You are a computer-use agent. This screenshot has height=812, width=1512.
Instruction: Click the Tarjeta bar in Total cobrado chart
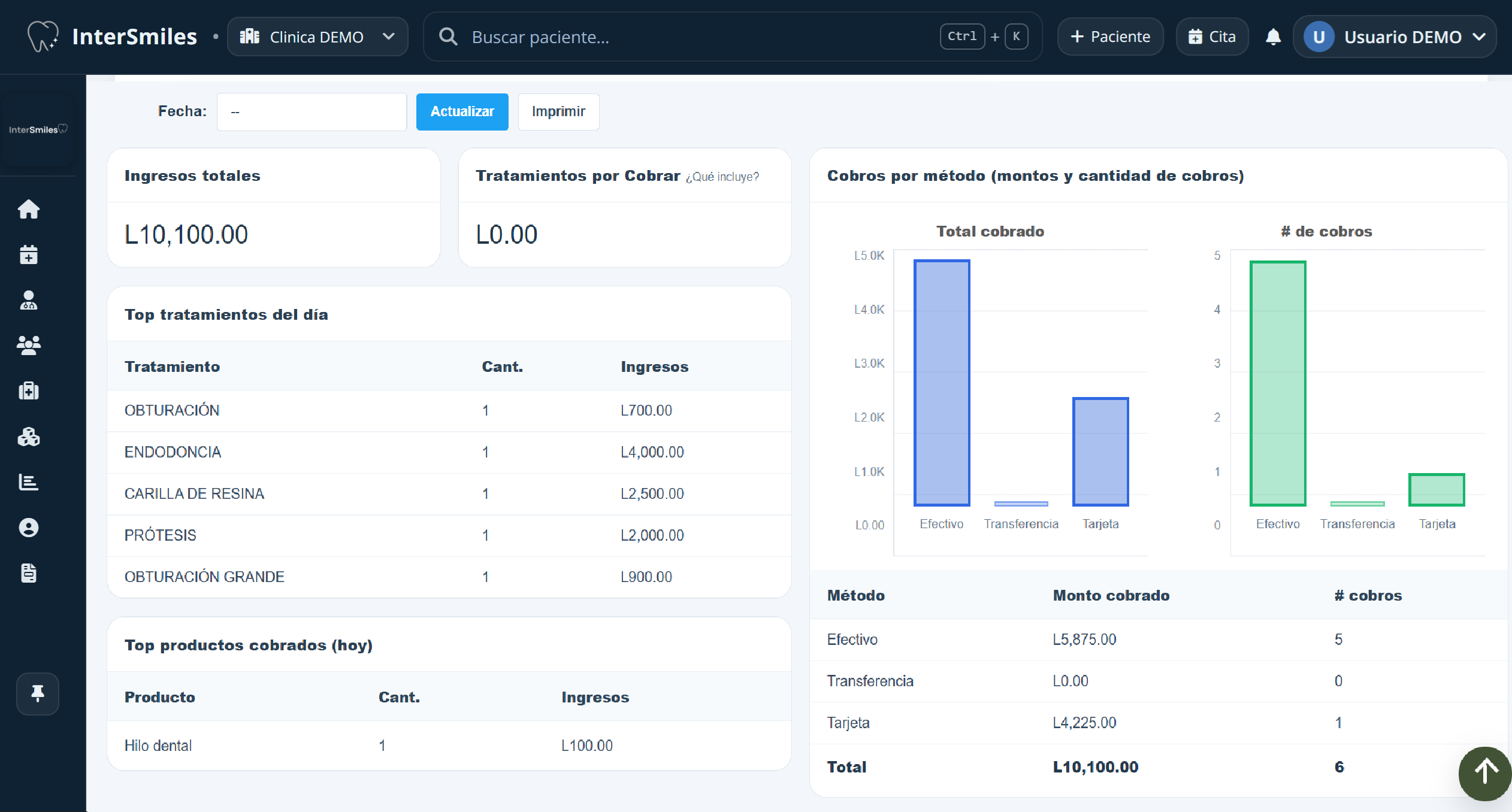(1100, 452)
